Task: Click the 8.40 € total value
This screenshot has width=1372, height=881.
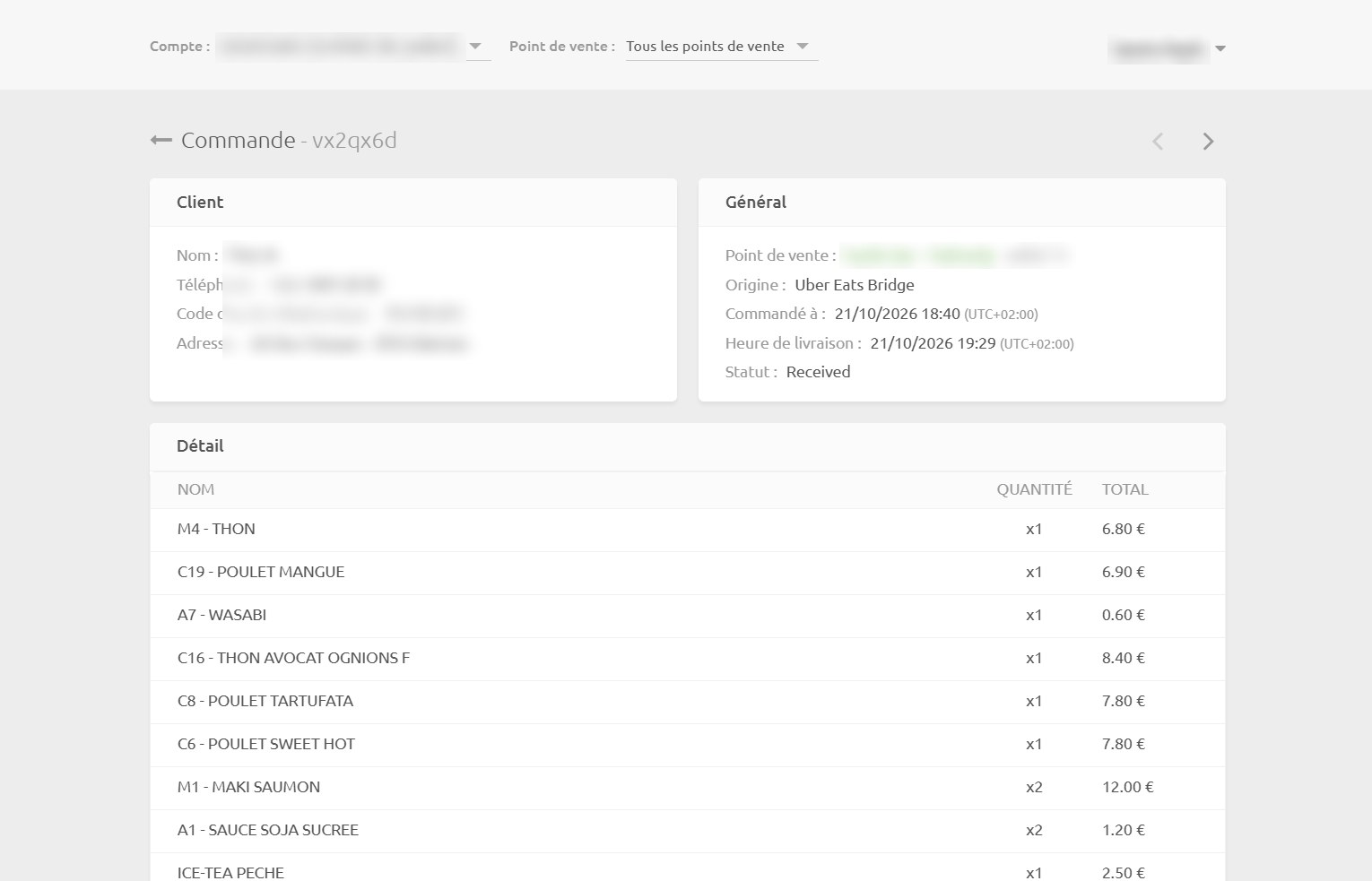Action: (x=1124, y=658)
